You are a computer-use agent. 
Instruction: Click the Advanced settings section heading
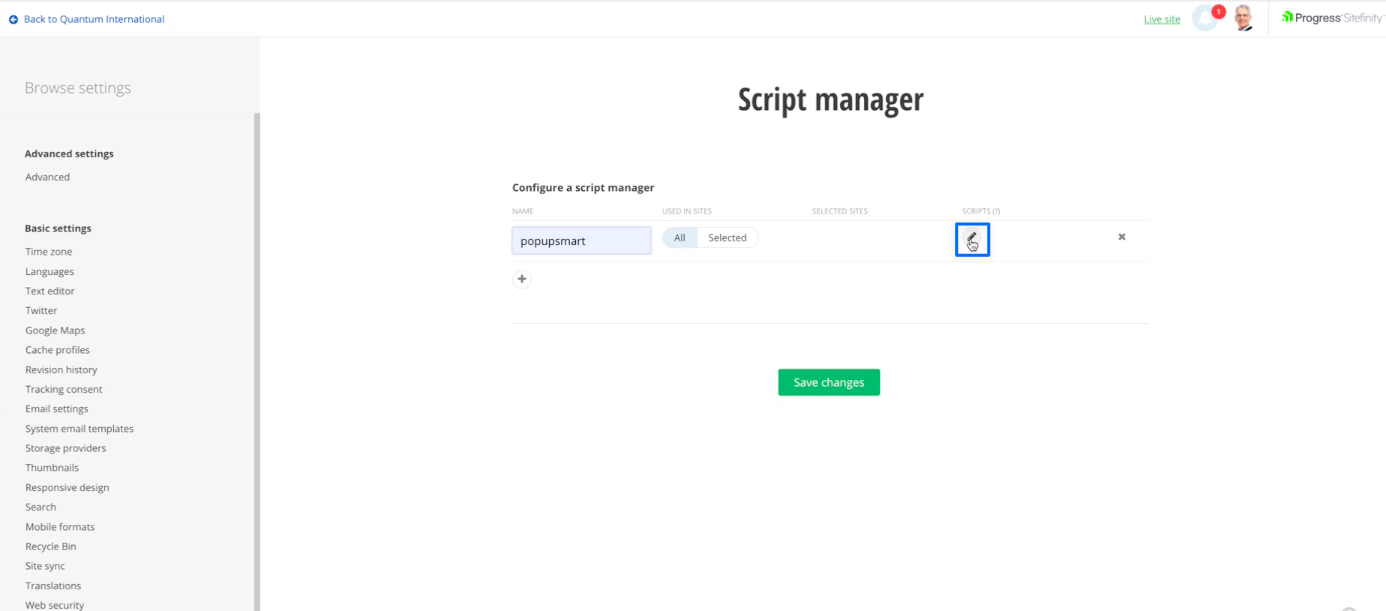point(69,154)
